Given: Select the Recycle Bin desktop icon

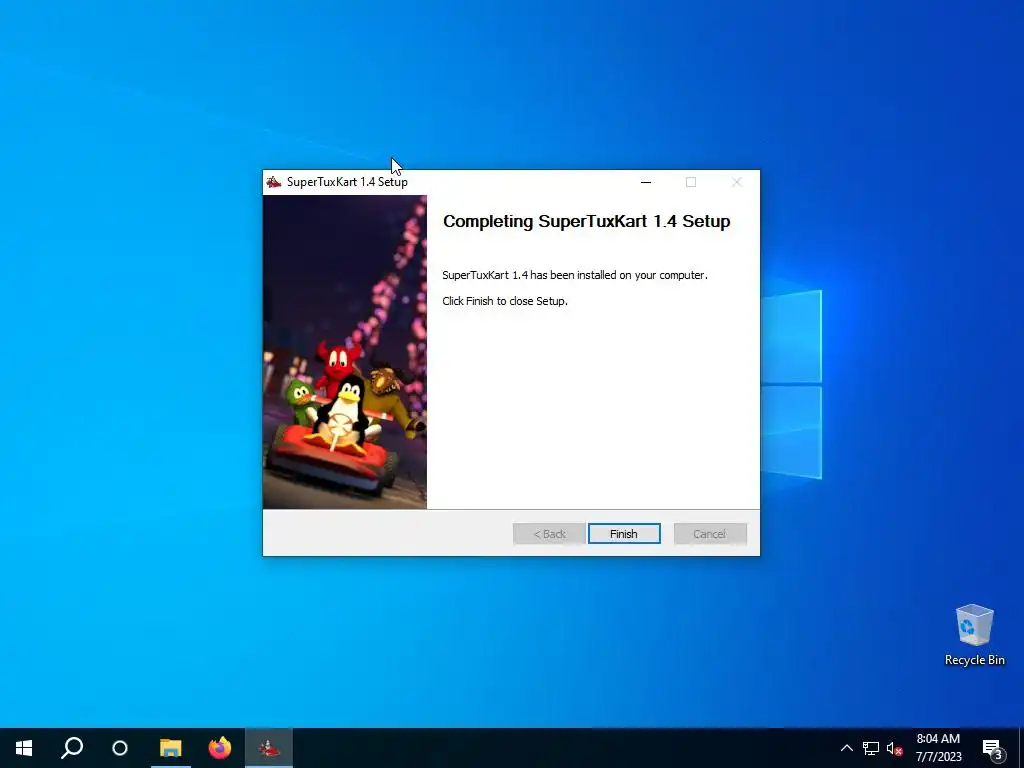Looking at the screenshot, I should pyautogui.click(x=974, y=635).
